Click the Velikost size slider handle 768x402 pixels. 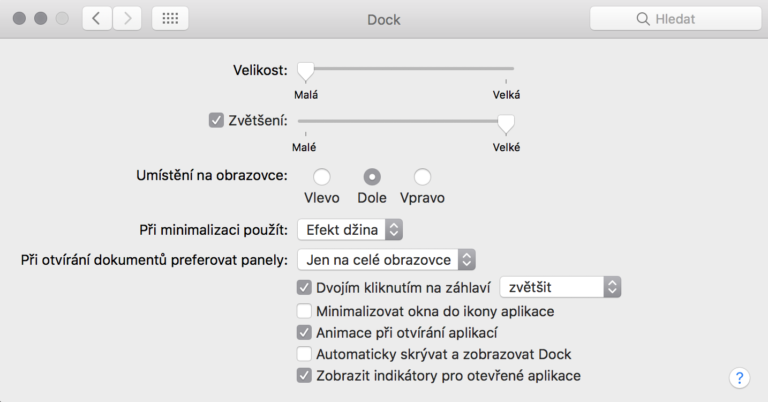click(306, 70)
